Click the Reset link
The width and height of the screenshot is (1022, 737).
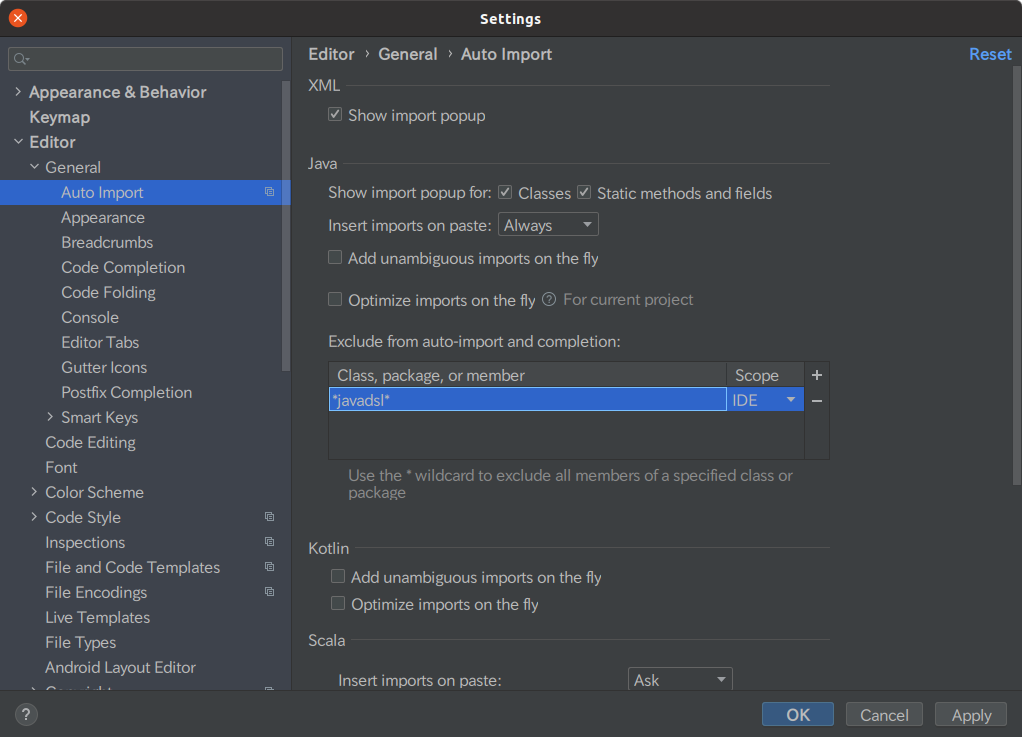(990, 54)
